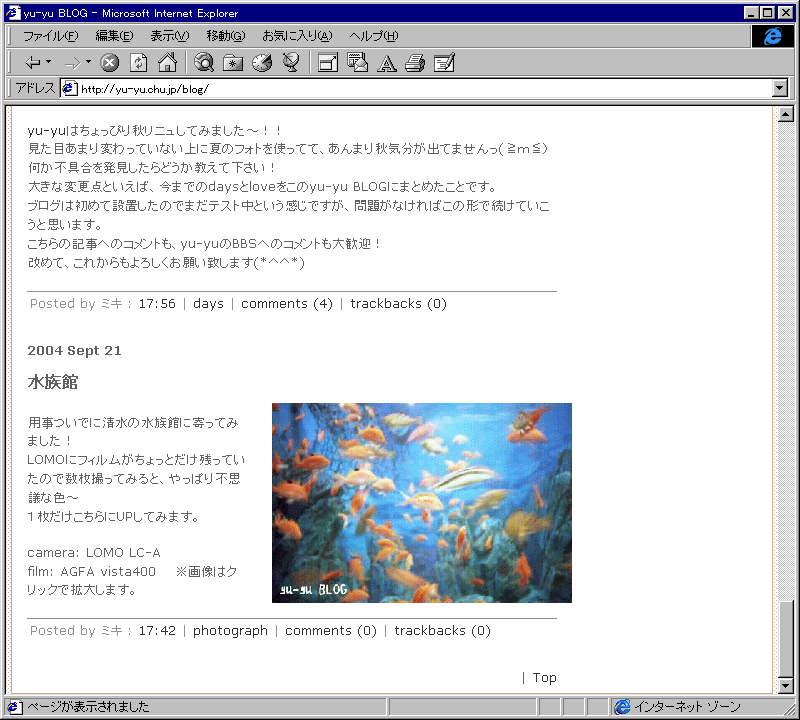Click the 2004 Sept 21 date heading
Image resolution: width=800 pixels, height=720 pixels.
pos(74,351)
